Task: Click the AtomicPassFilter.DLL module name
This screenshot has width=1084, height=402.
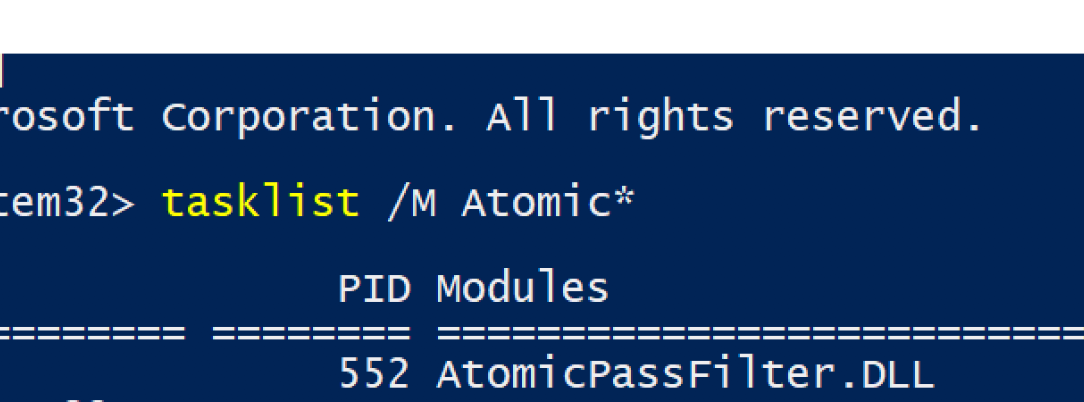Action: tap(684, 374)
